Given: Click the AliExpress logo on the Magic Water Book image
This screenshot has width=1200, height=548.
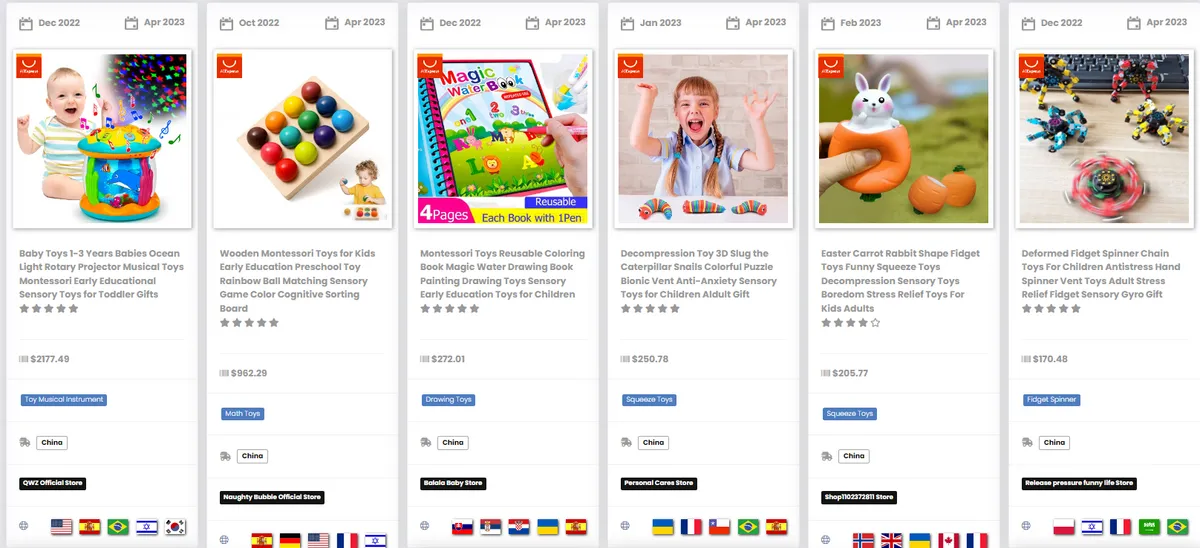Looking at the screenshot, I should point(430,66).
